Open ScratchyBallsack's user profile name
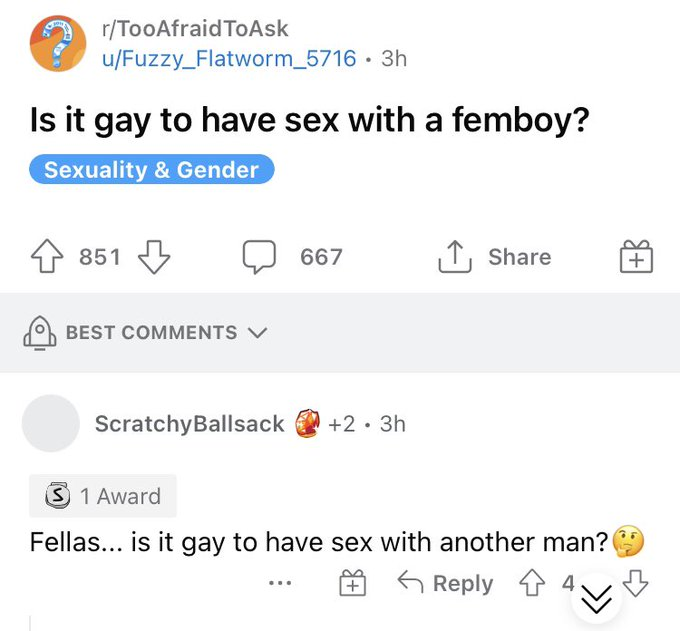Screen dimensions: 680x631 190,424
